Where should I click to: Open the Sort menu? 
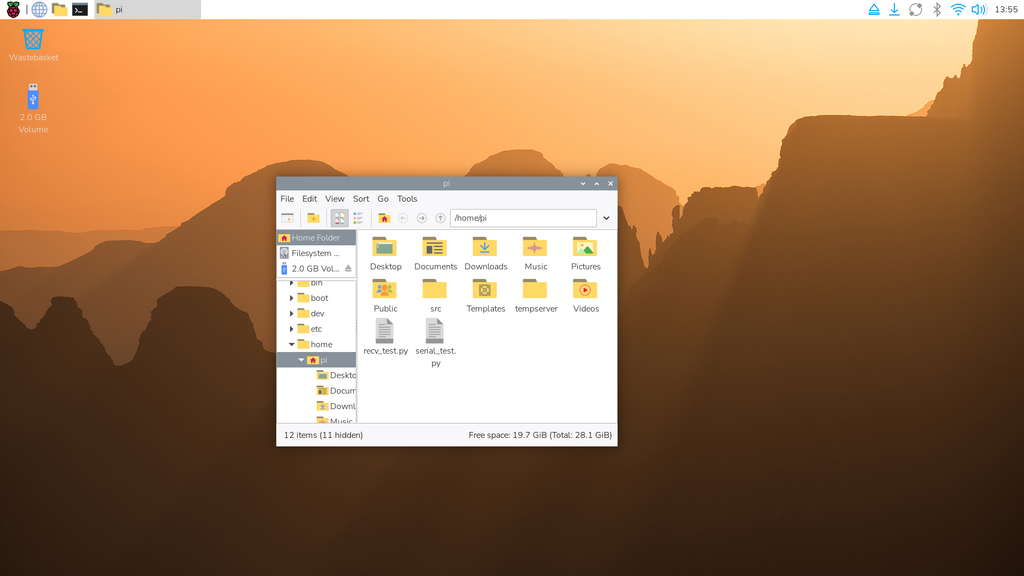click(360, 199)
